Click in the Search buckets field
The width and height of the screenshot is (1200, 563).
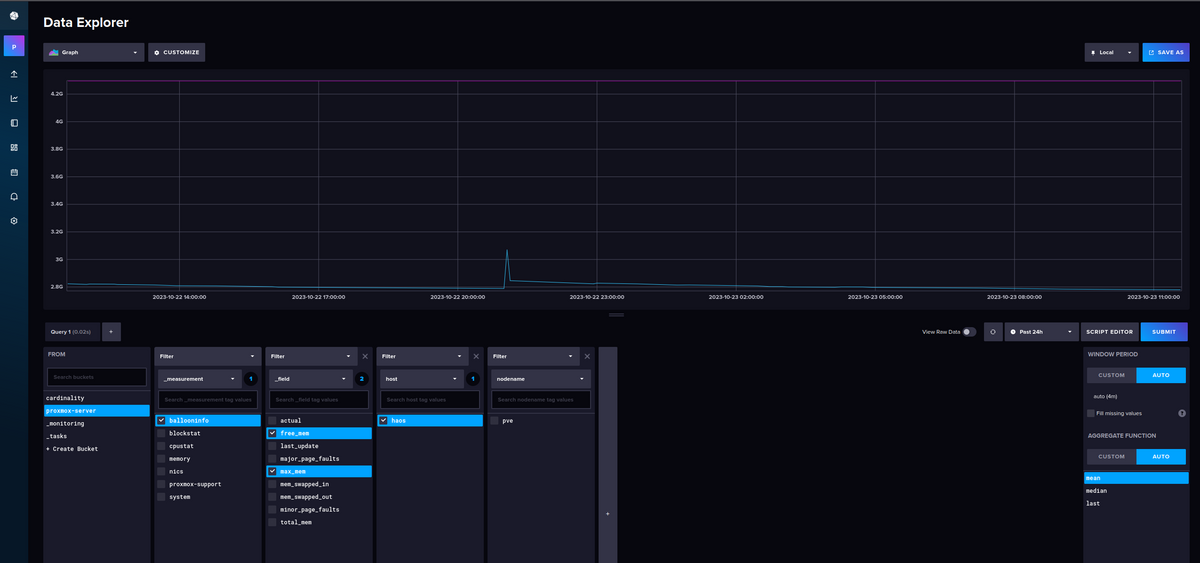pos(96,376)
